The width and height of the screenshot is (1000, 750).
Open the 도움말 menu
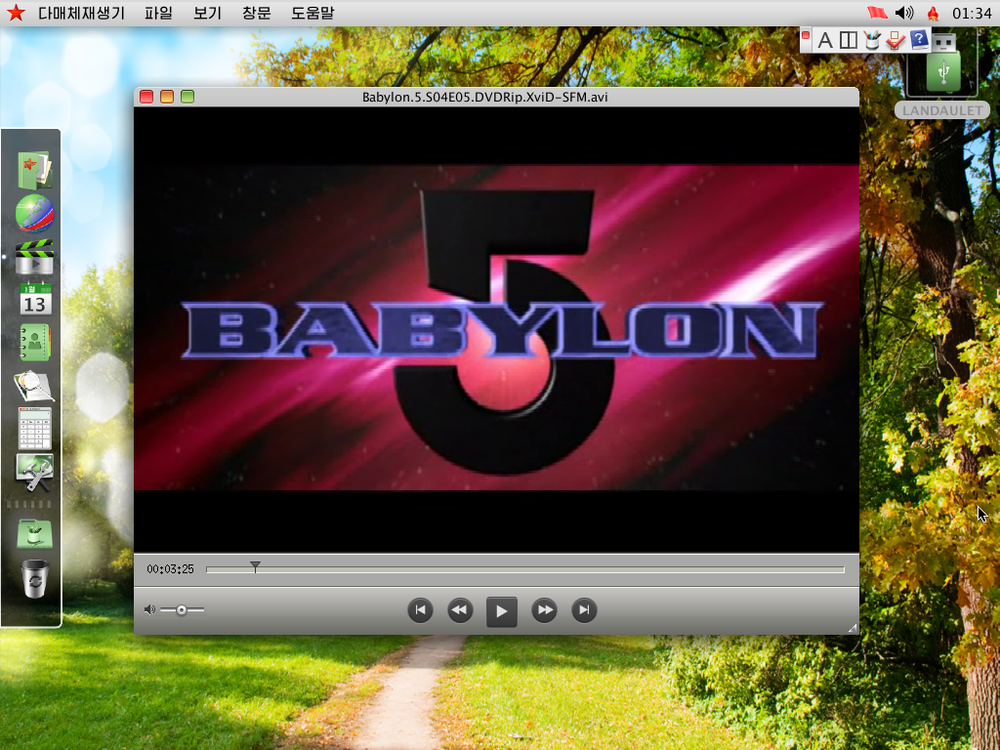click(312, 13)
